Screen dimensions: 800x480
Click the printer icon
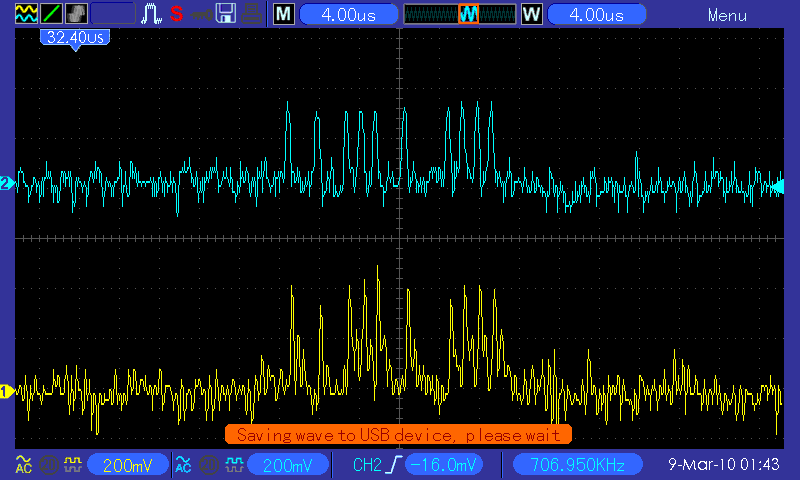252,14
